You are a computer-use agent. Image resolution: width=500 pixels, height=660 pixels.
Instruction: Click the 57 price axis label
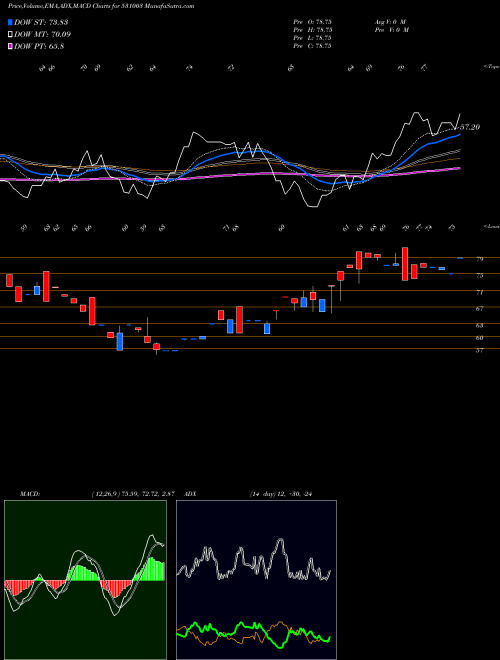click(479, 350)
